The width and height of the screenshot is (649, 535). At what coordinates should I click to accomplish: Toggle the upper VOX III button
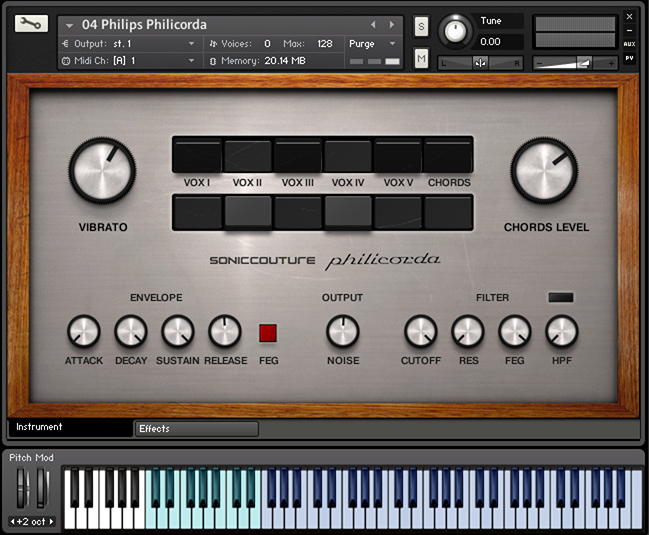click(298, 155)
